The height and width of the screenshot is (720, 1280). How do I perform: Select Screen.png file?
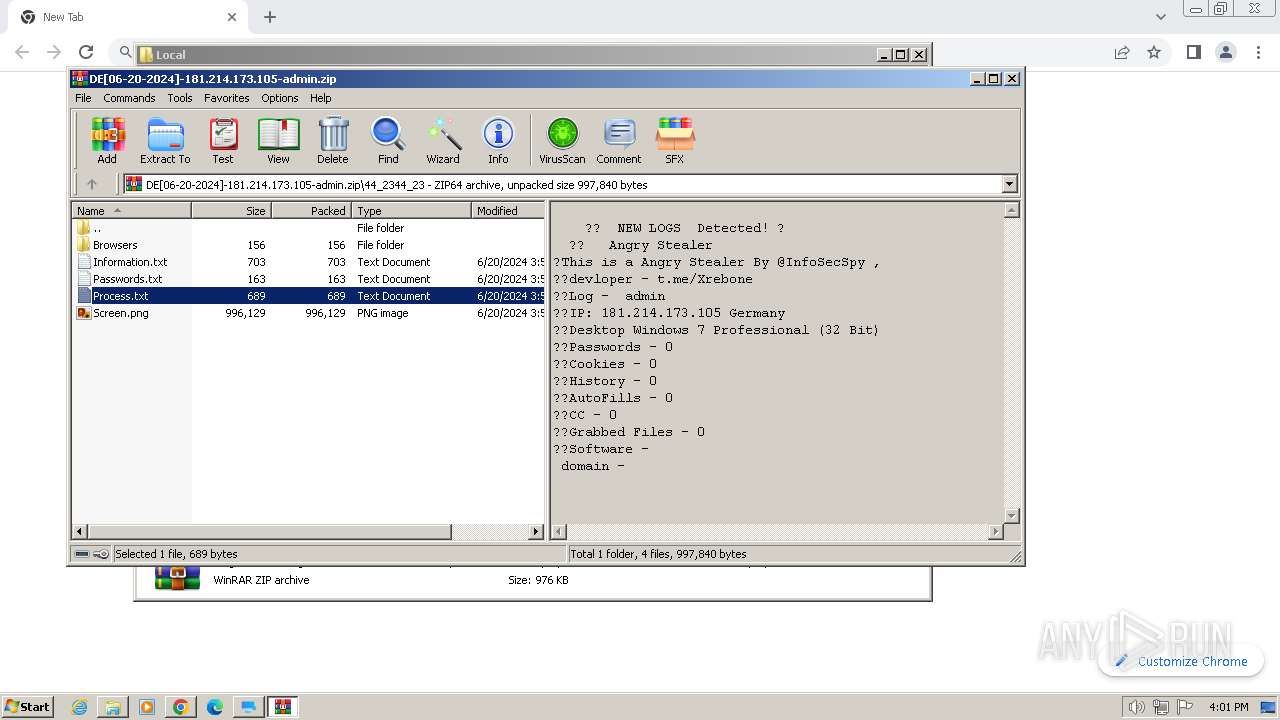(120, 313)
